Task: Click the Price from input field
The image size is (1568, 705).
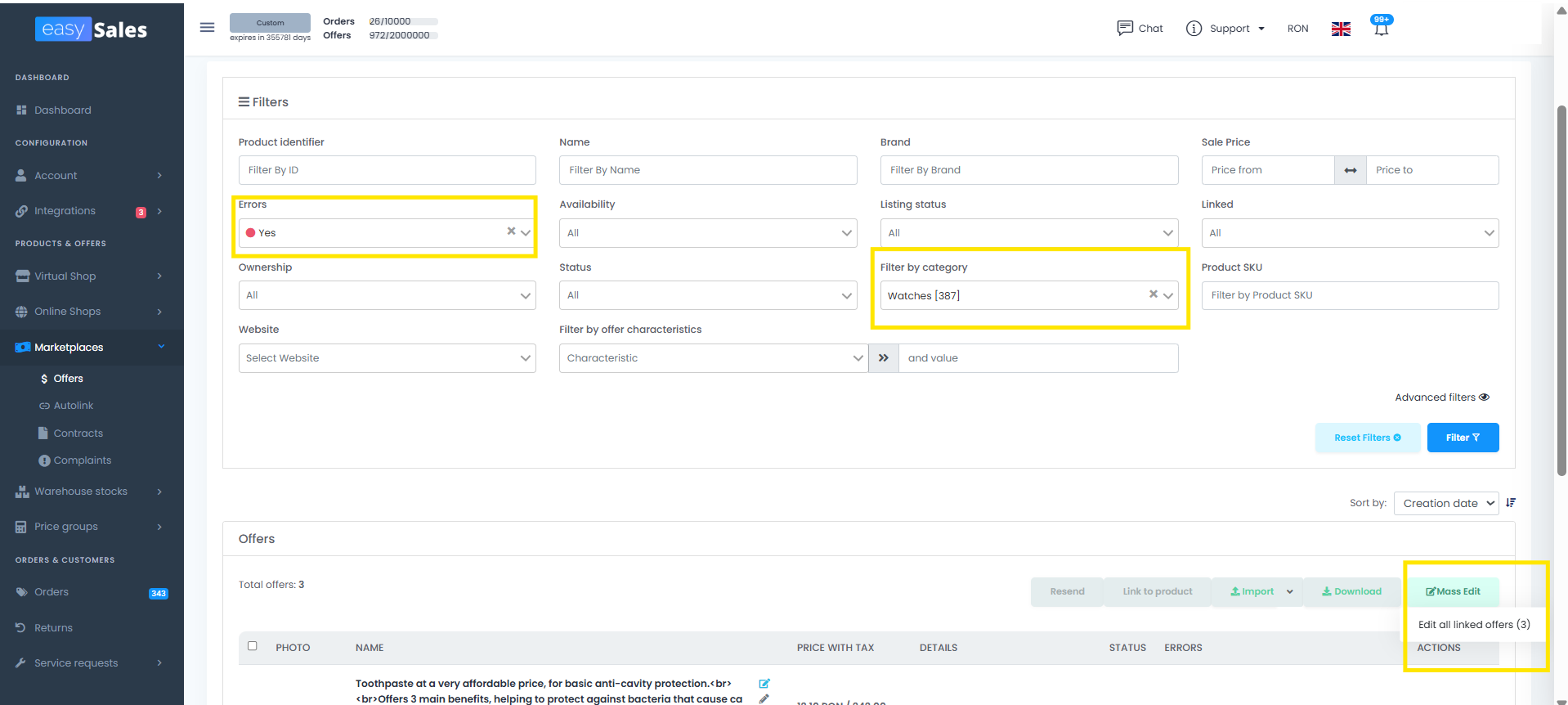Action: point(1268,170)
